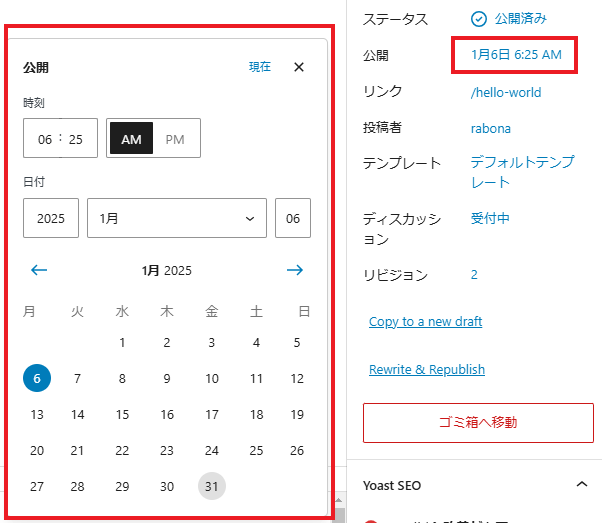Collapse the Yoast SEO panel
This screenshot has width=602, height=523.
(582, 485)
